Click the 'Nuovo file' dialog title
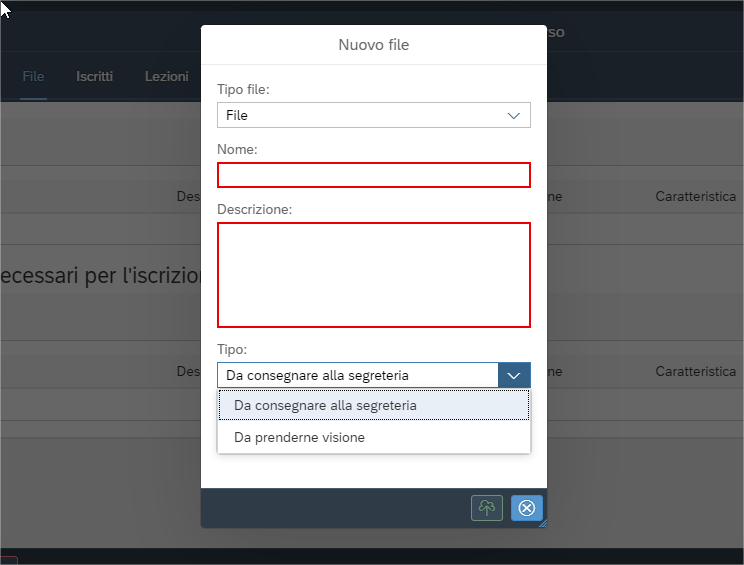 click(x=373, y=45)
